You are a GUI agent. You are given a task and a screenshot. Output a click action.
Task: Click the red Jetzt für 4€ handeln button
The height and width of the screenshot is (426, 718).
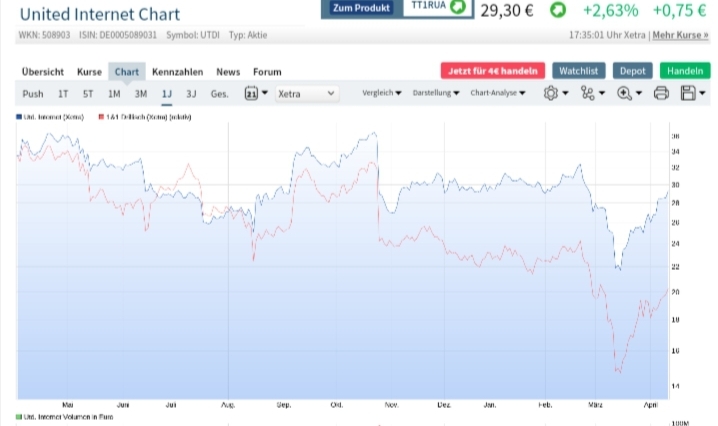click(493, 71)
